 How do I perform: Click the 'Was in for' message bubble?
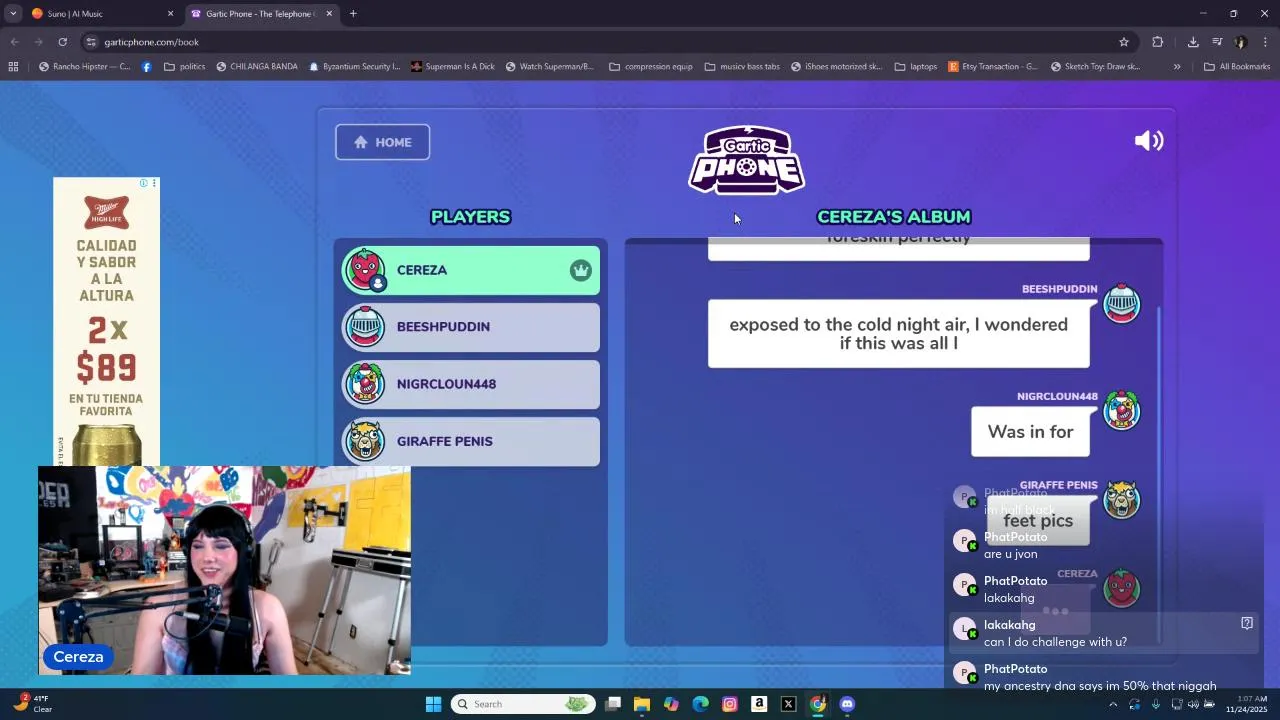[1030, 432]
